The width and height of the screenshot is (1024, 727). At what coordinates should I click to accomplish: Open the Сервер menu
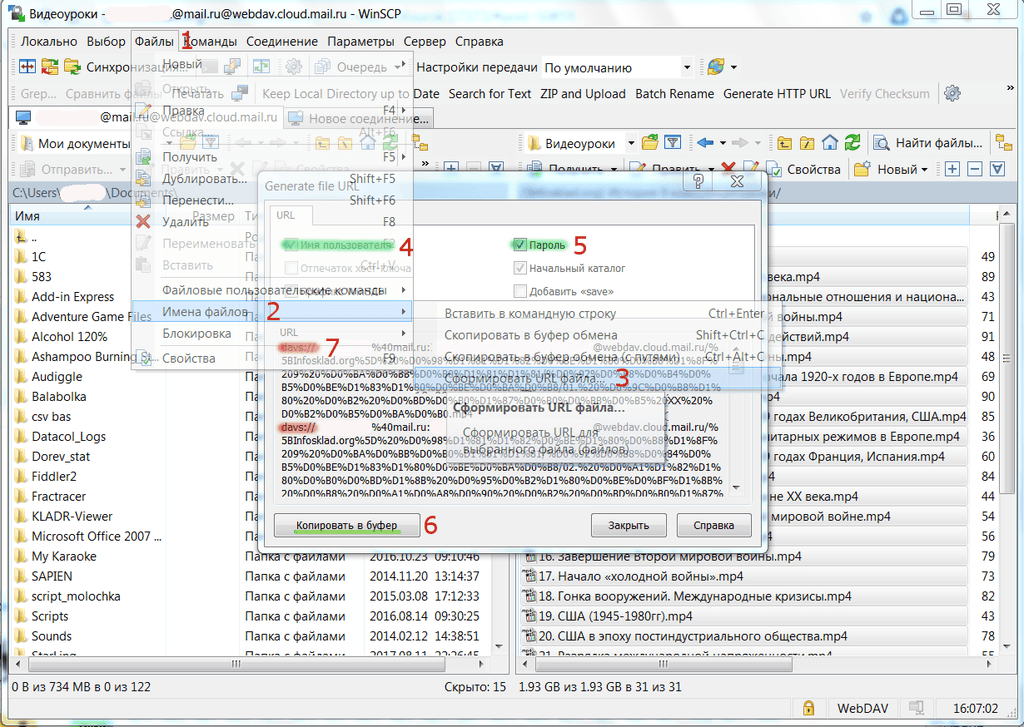pos(424,41)
